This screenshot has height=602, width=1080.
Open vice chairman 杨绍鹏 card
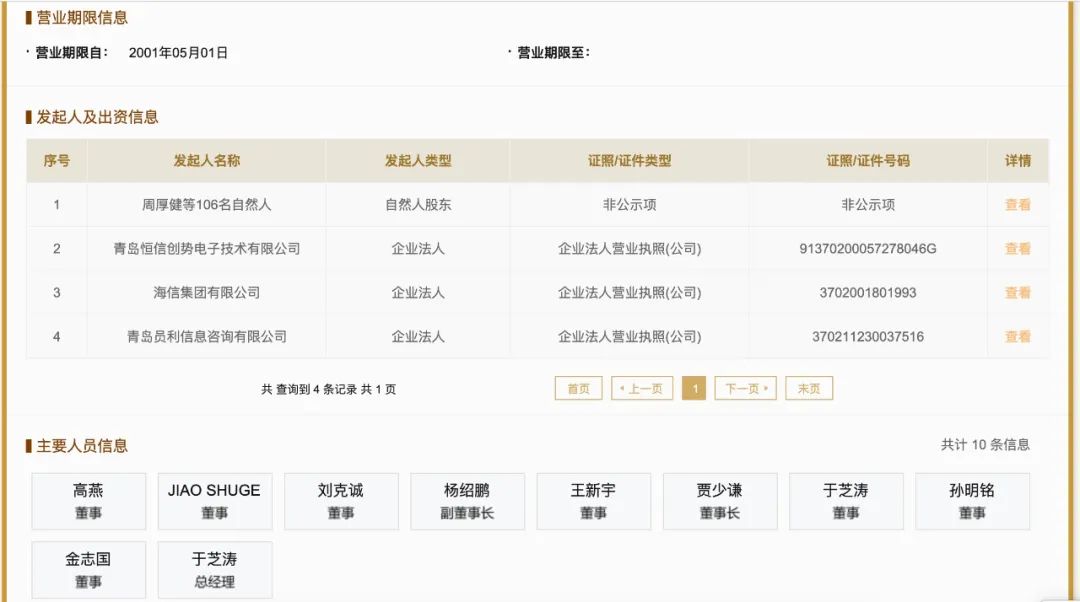coord(466,500)
